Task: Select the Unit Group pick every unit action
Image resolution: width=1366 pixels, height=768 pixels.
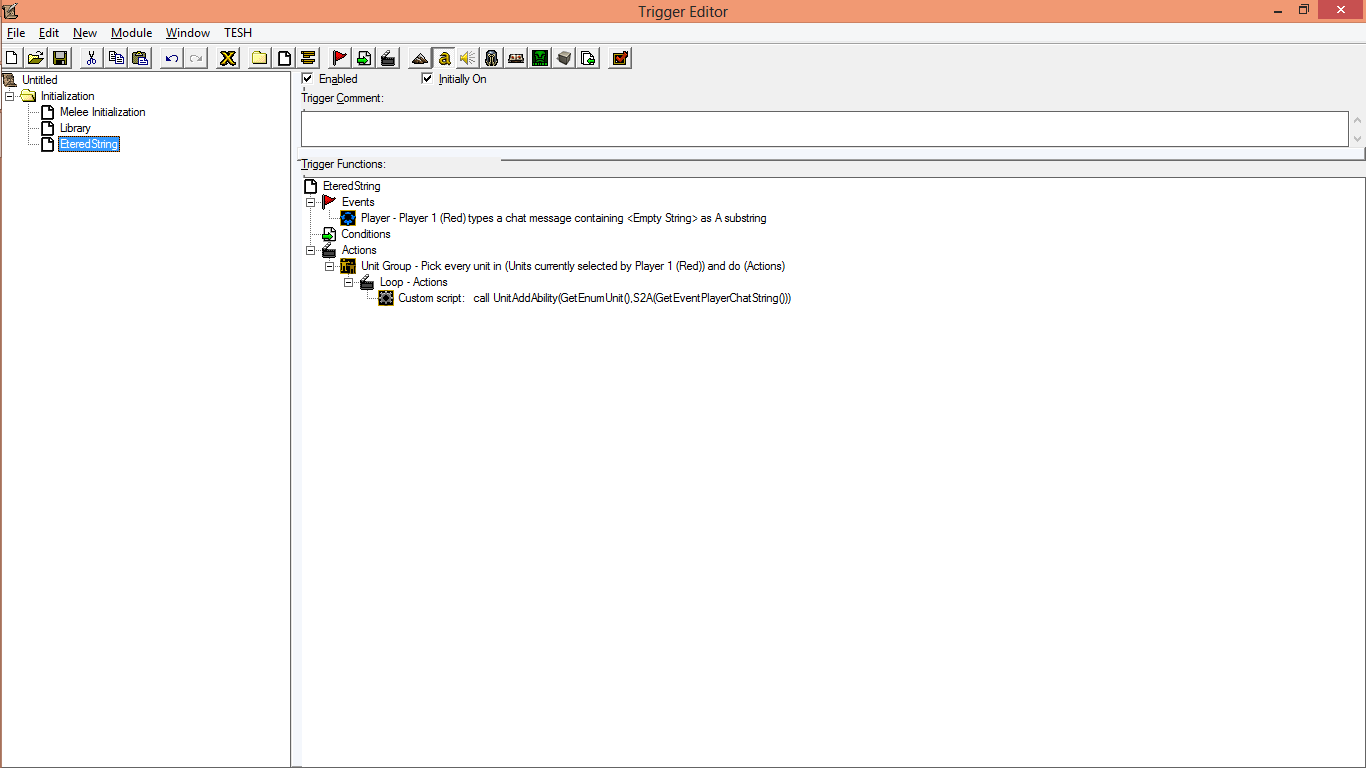Action: [x=573, y=266]
